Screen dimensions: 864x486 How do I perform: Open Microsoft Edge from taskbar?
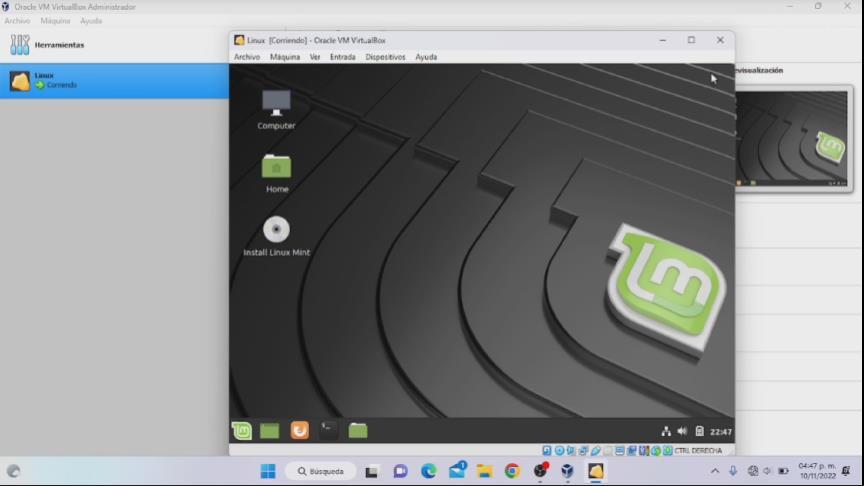[429, 471]
